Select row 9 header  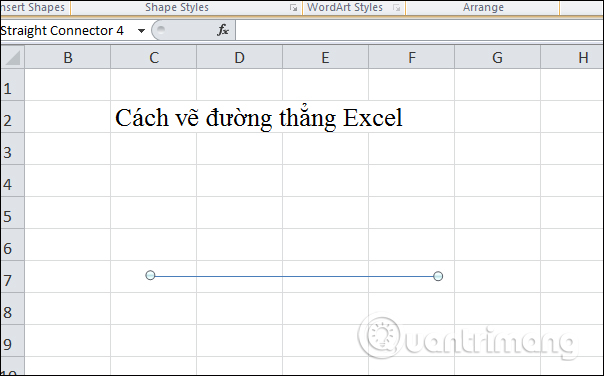point(12,341)
